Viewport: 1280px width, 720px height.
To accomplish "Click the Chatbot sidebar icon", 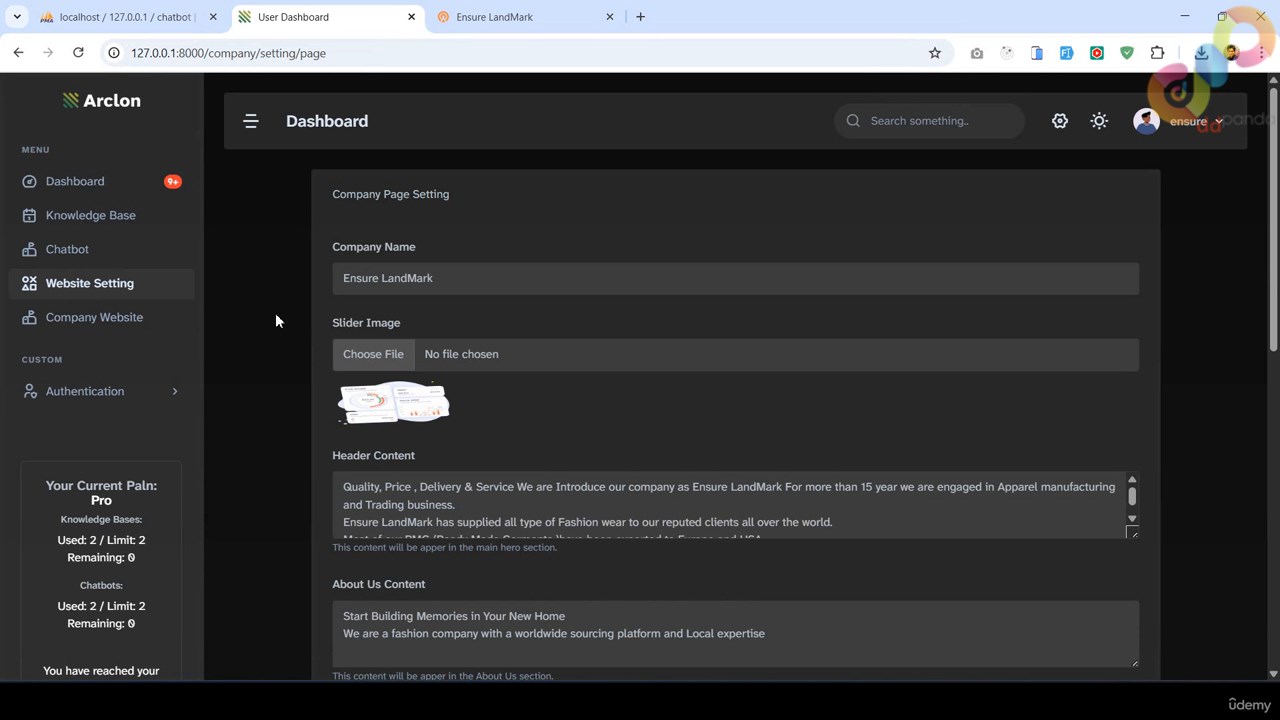I will coord(29,249).
